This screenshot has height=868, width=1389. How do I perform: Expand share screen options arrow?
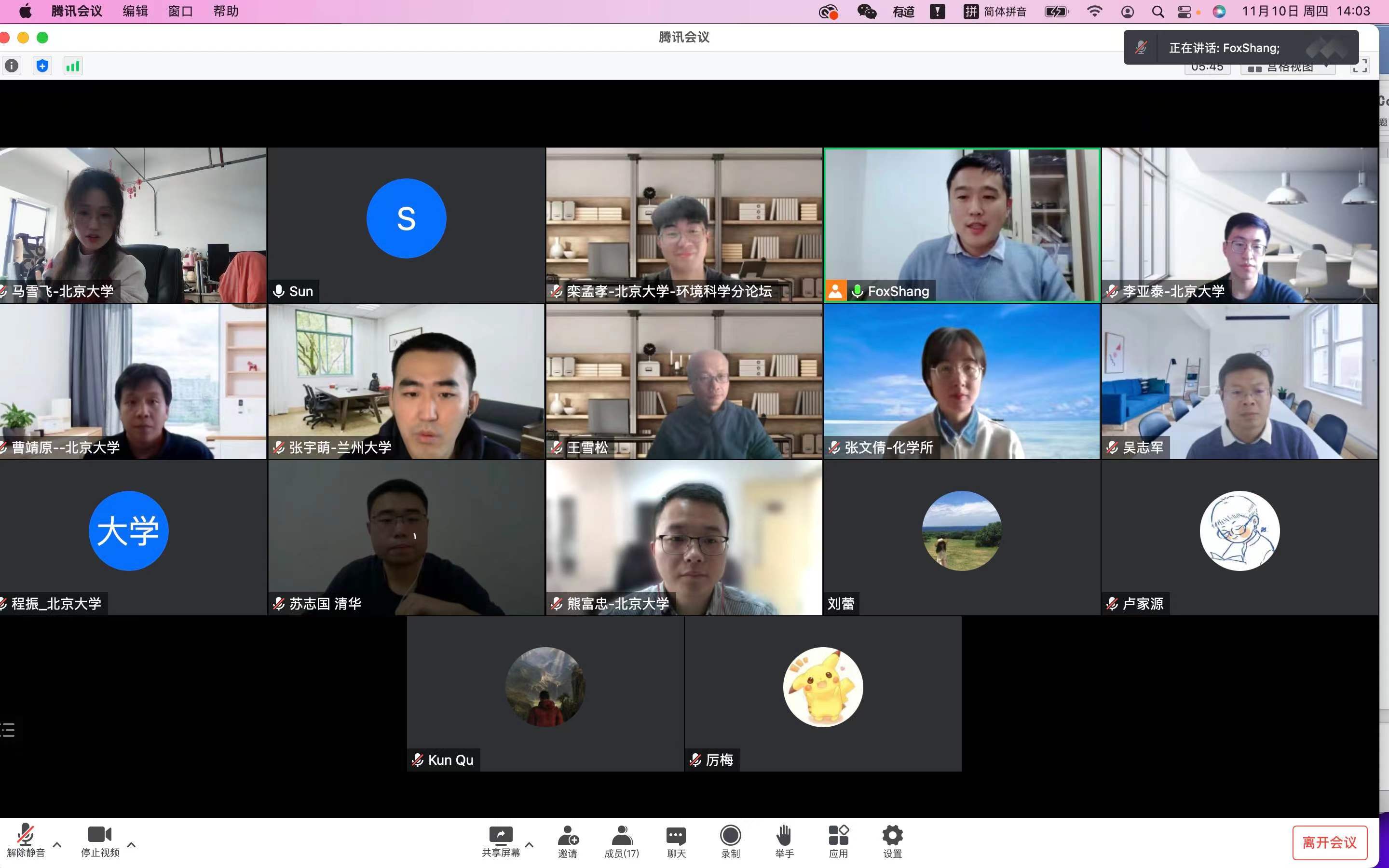pos(529,844)
